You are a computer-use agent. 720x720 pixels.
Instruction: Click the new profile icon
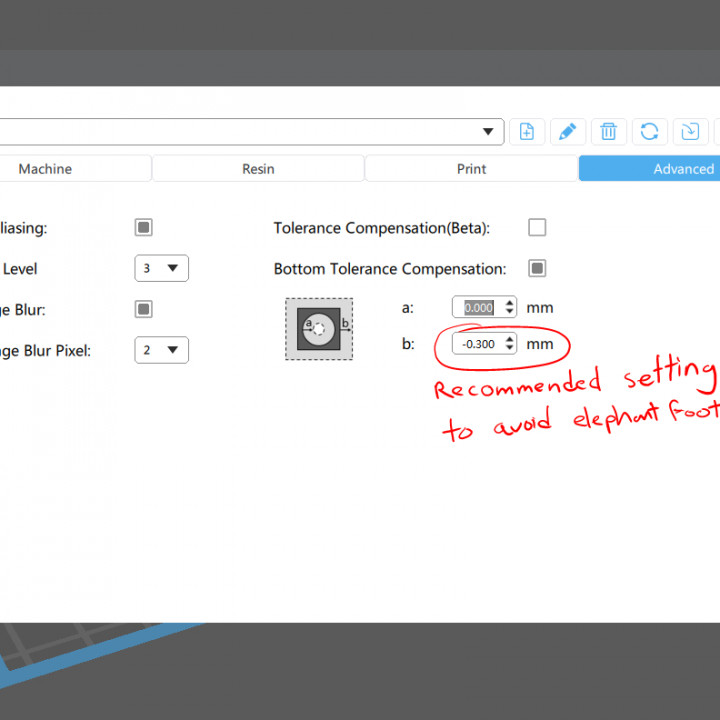527,132
